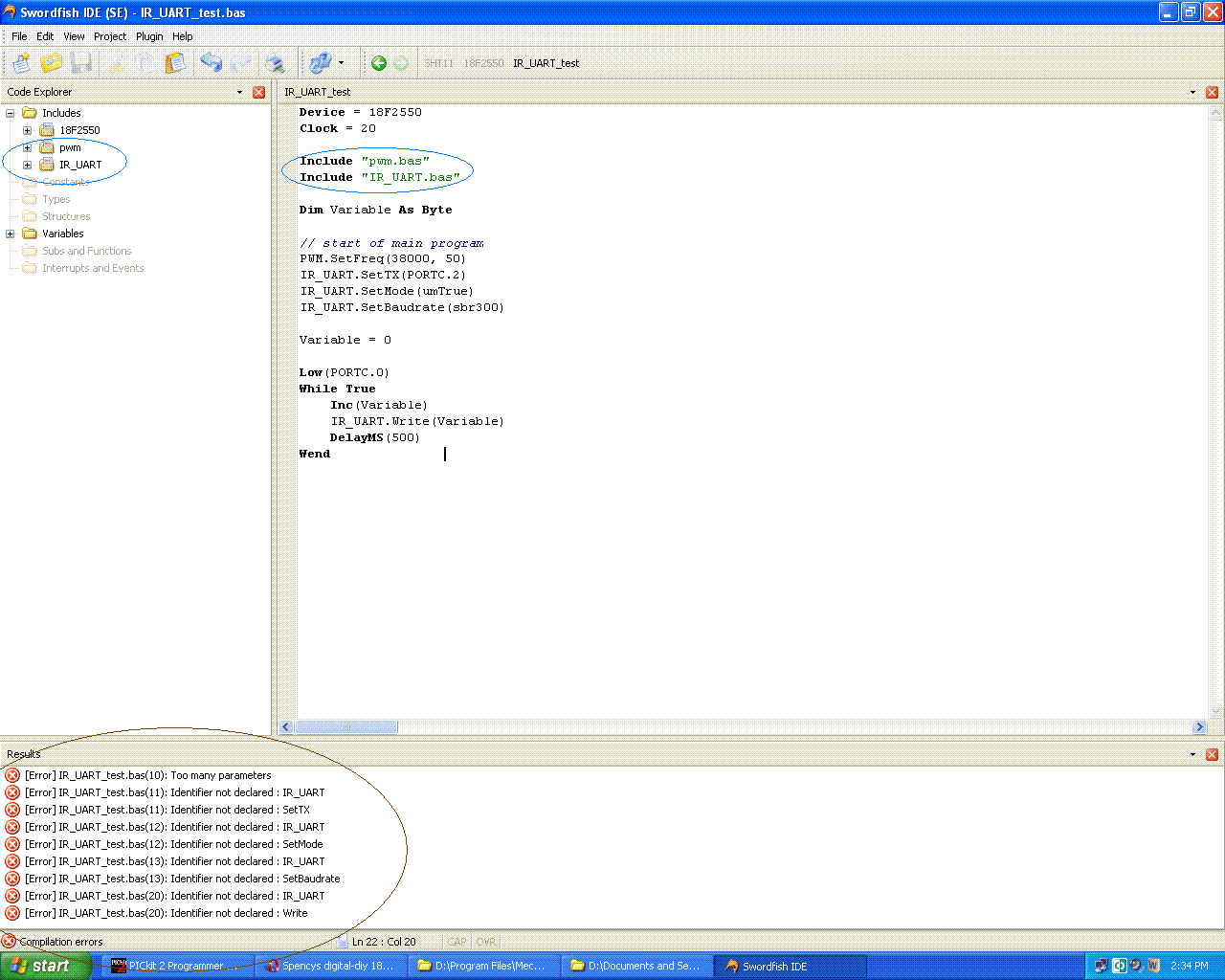
Task: Switch to Spencys digital-diy taskbar window
Action: [x=332, y=966]
